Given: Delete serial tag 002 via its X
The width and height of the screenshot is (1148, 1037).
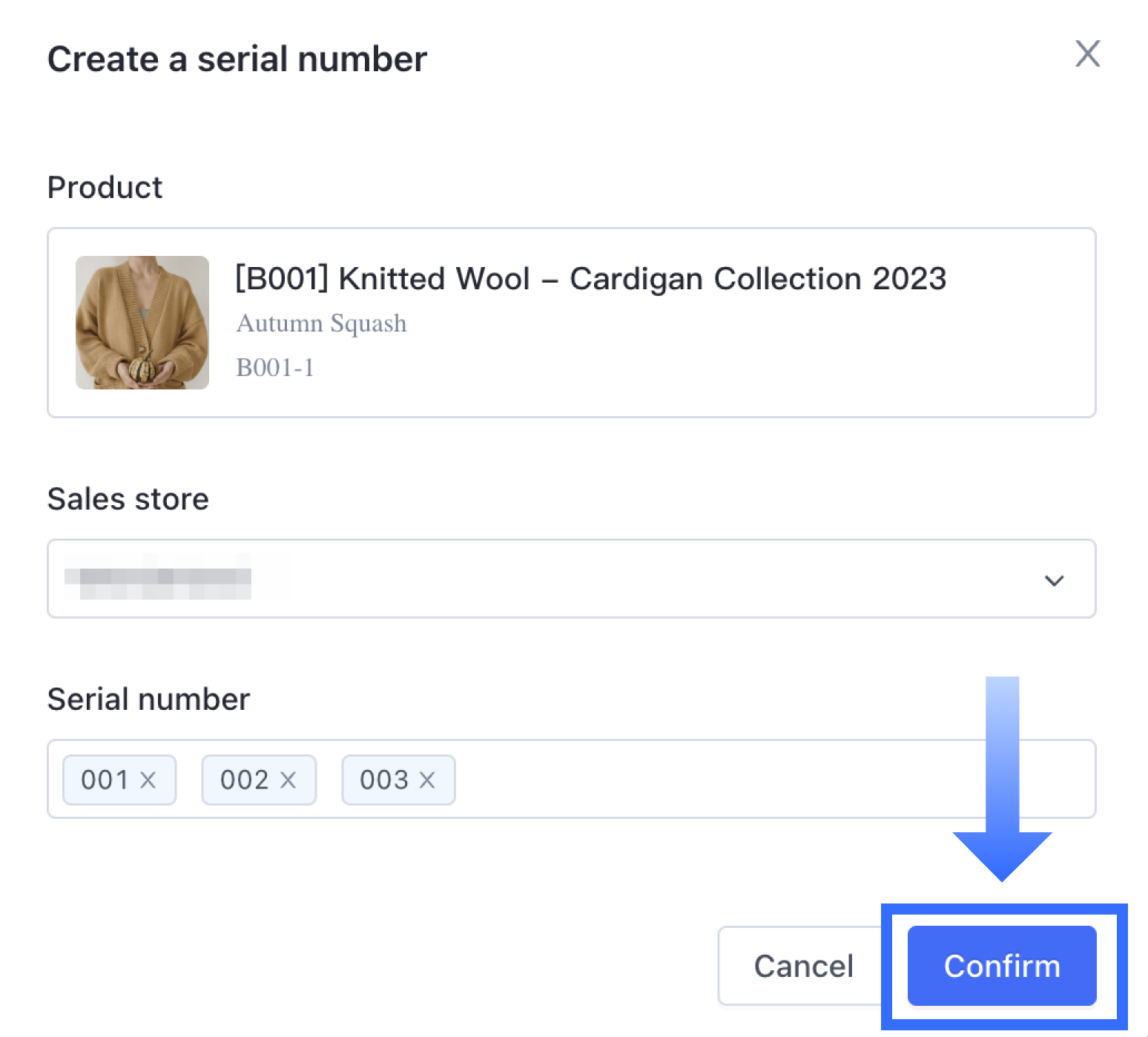Looking at the screenshot, I should 288,780.
